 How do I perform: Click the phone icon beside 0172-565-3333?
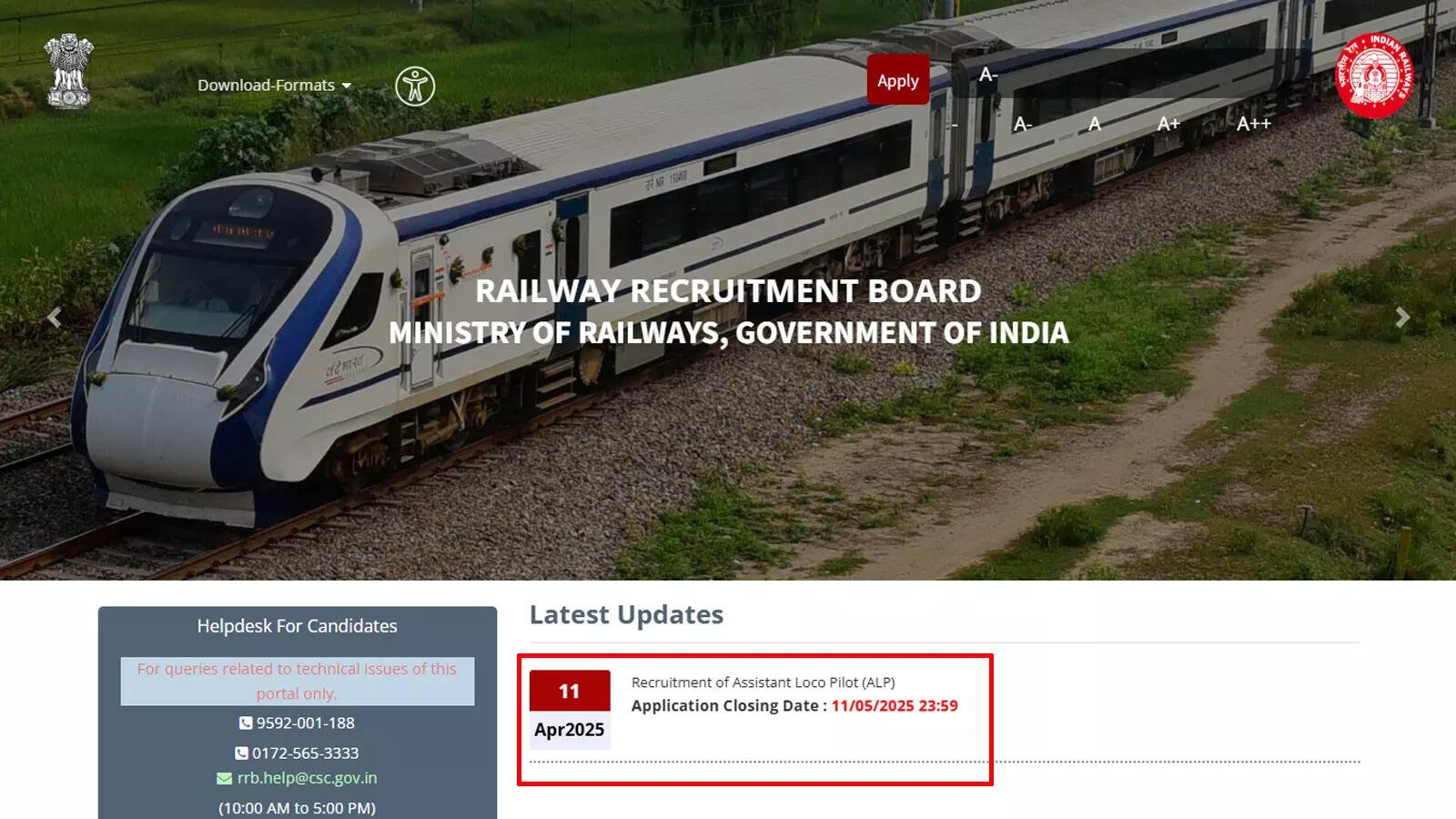241,753
